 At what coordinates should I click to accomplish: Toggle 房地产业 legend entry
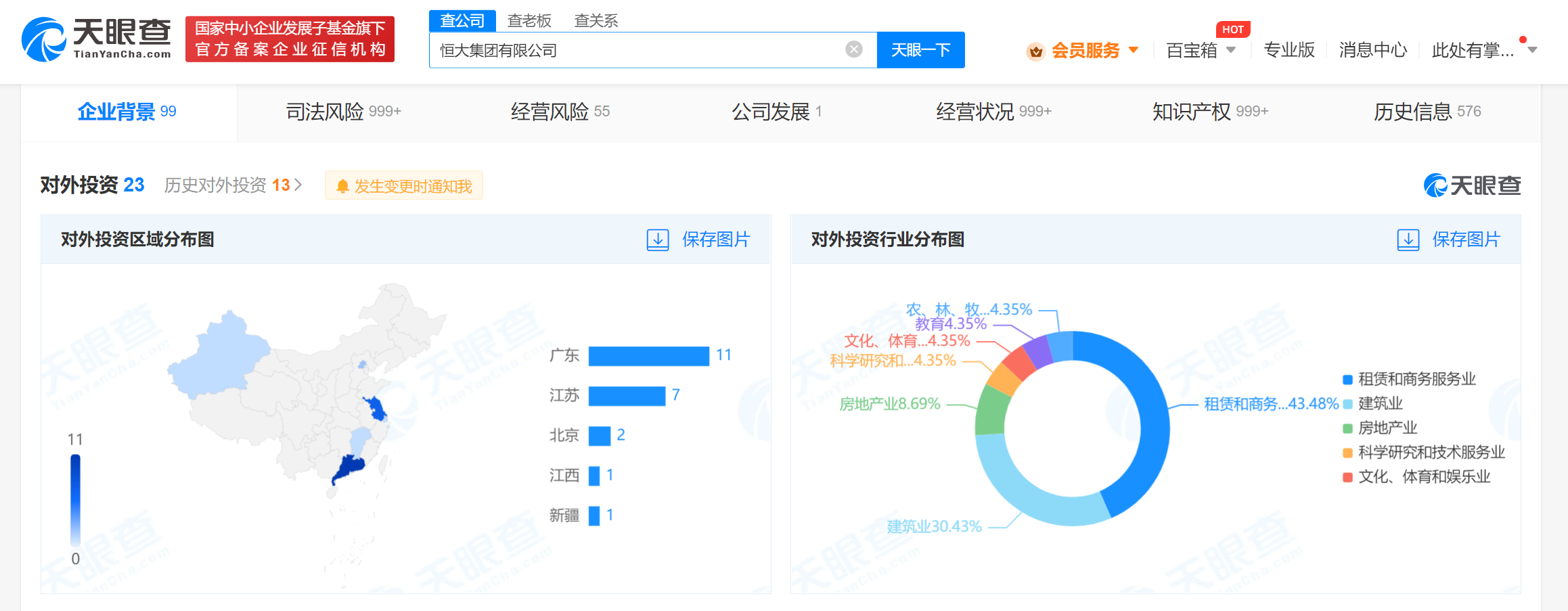[1379, 428]
